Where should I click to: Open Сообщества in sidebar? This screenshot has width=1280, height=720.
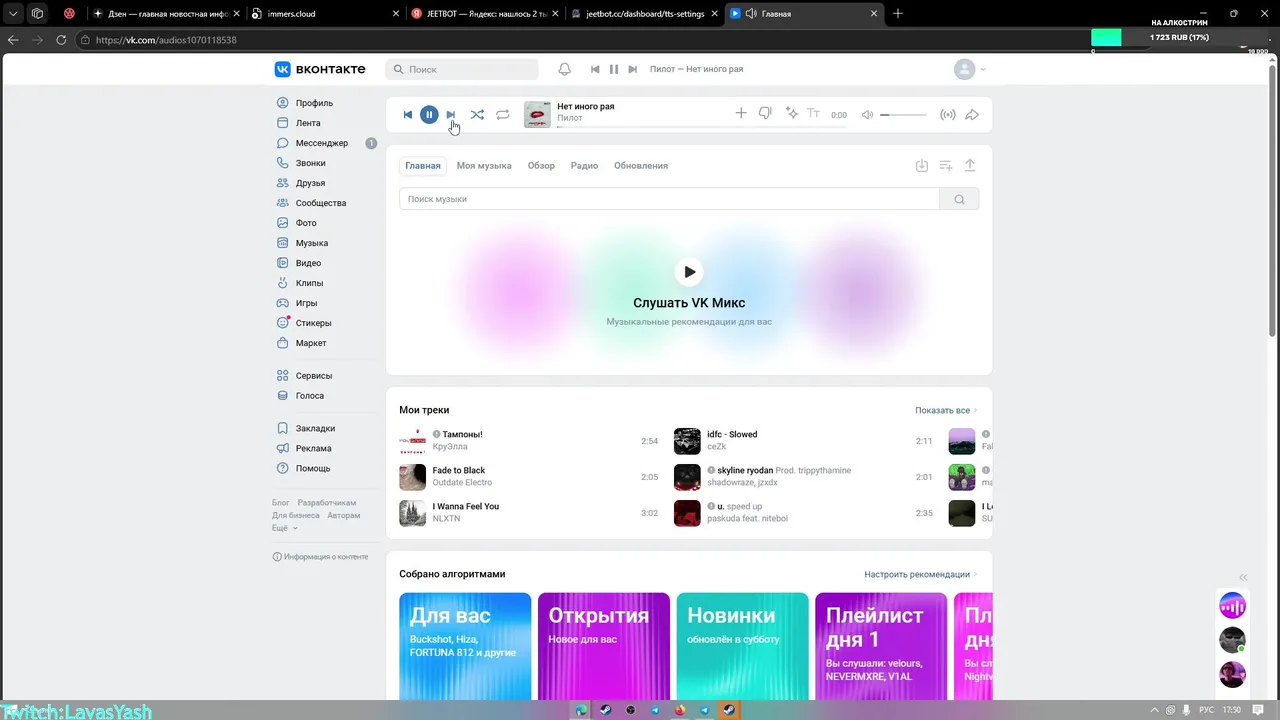click(322, 203)
